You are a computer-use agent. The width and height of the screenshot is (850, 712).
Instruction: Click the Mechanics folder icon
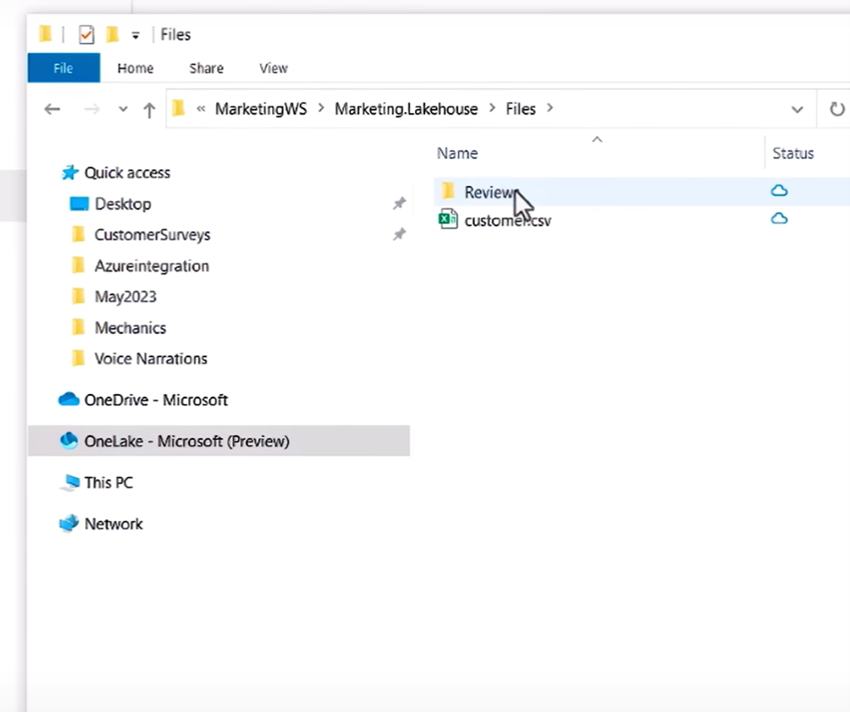(79, 327)
